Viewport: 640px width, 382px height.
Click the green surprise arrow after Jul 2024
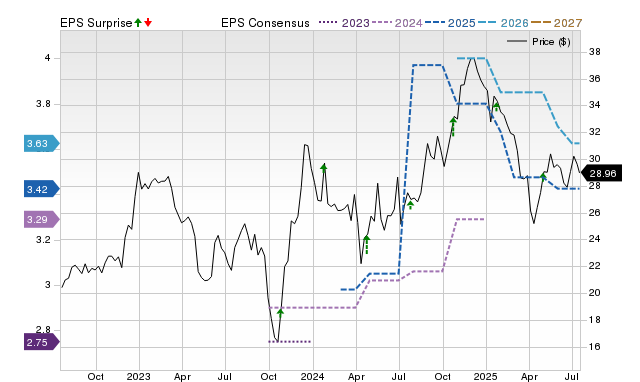coord(410,205)
